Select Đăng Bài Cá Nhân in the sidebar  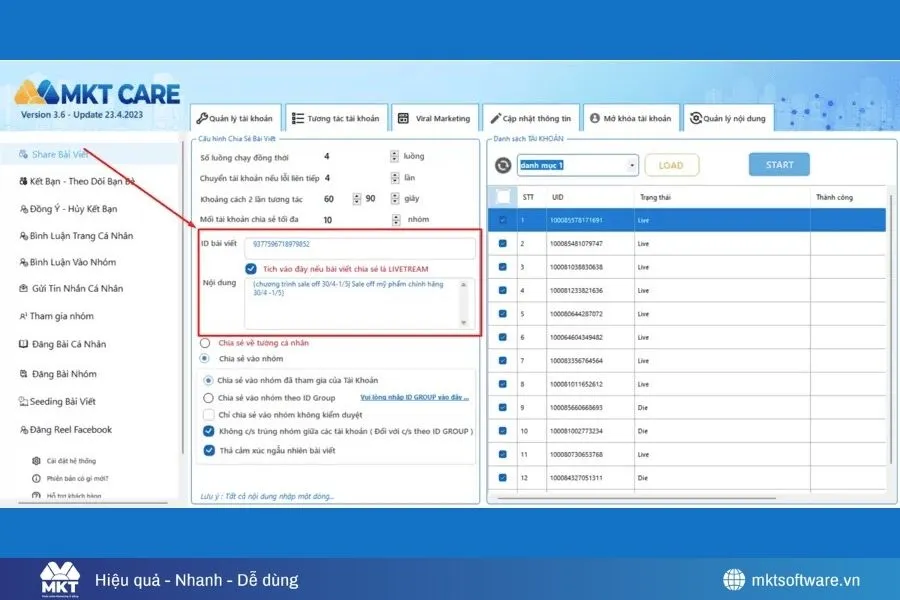[x=70, y=345]
